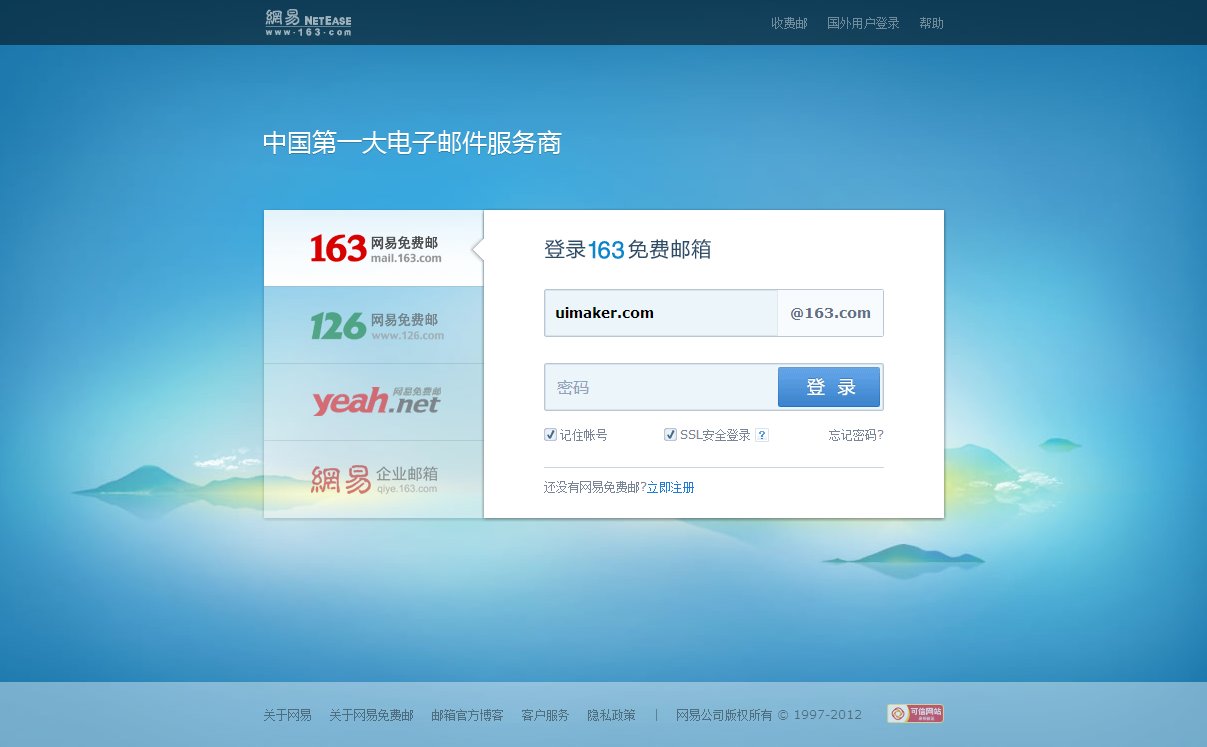Open the customer service page
The height and width of the screenshot is (747, 1207).
click(x=543, y=714)
